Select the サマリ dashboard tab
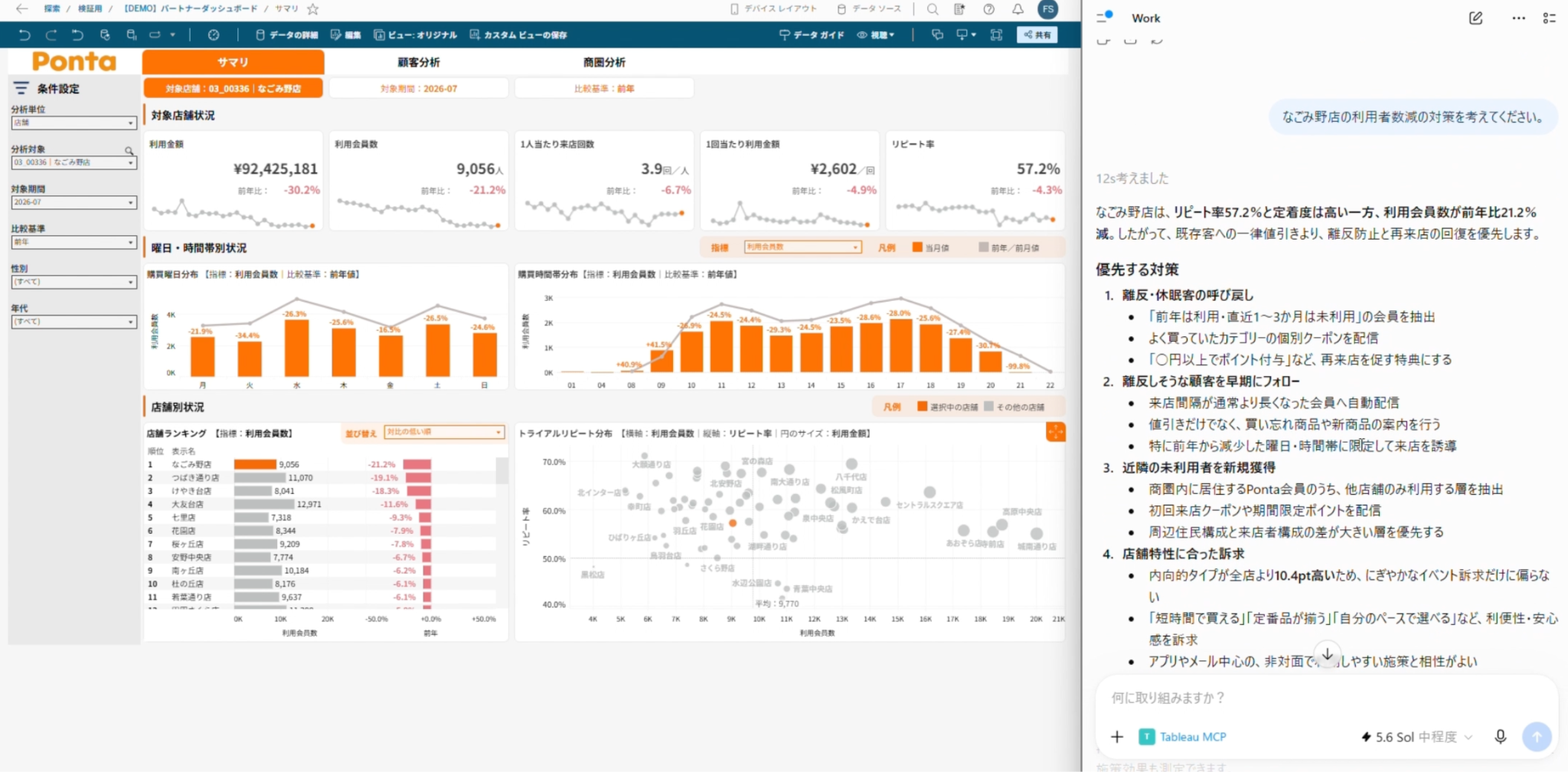 pyautogui.click(x=233, y=62)
